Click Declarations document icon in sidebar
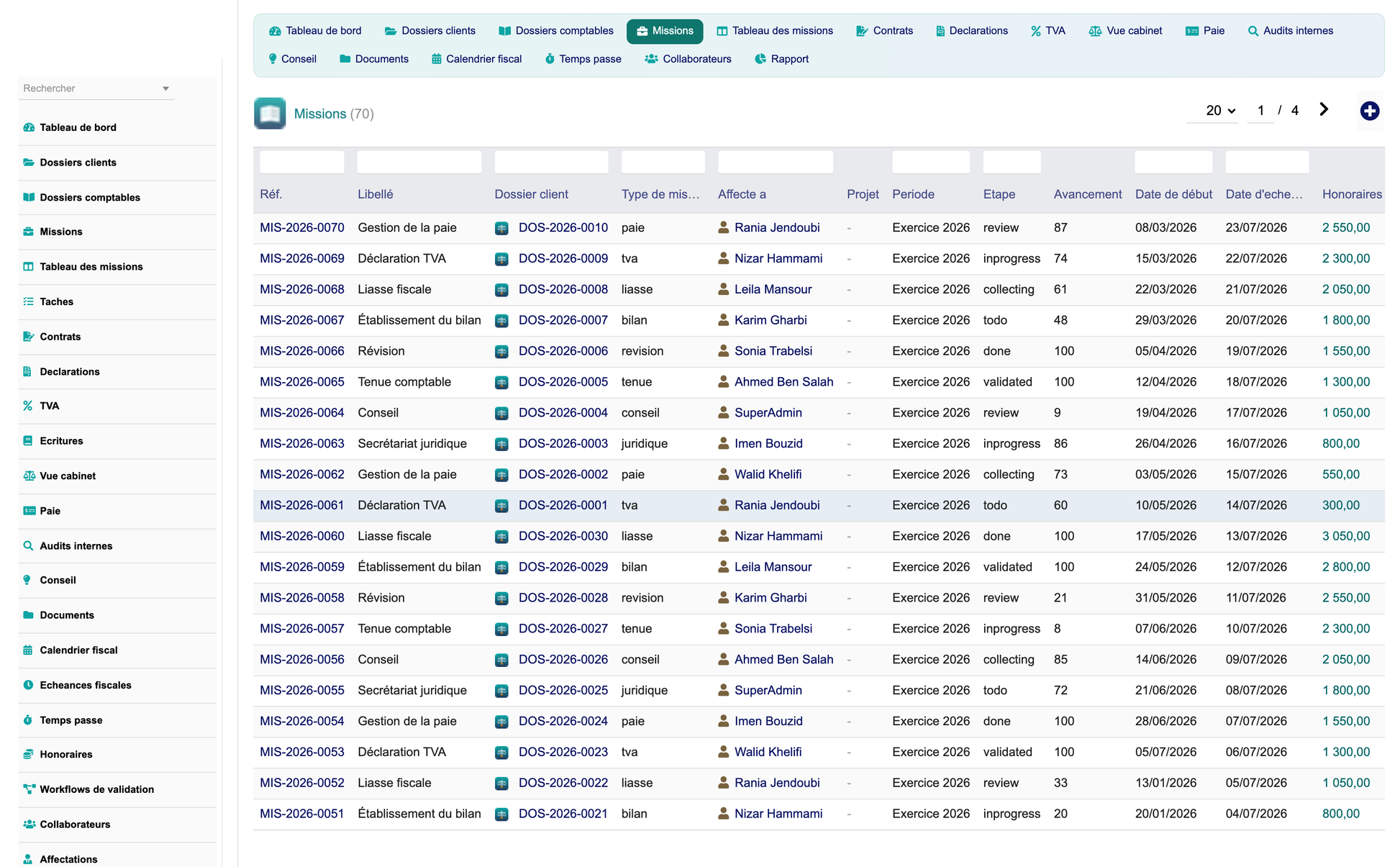1400x867 pixels. pyautogui.click(x=27, y=372)
